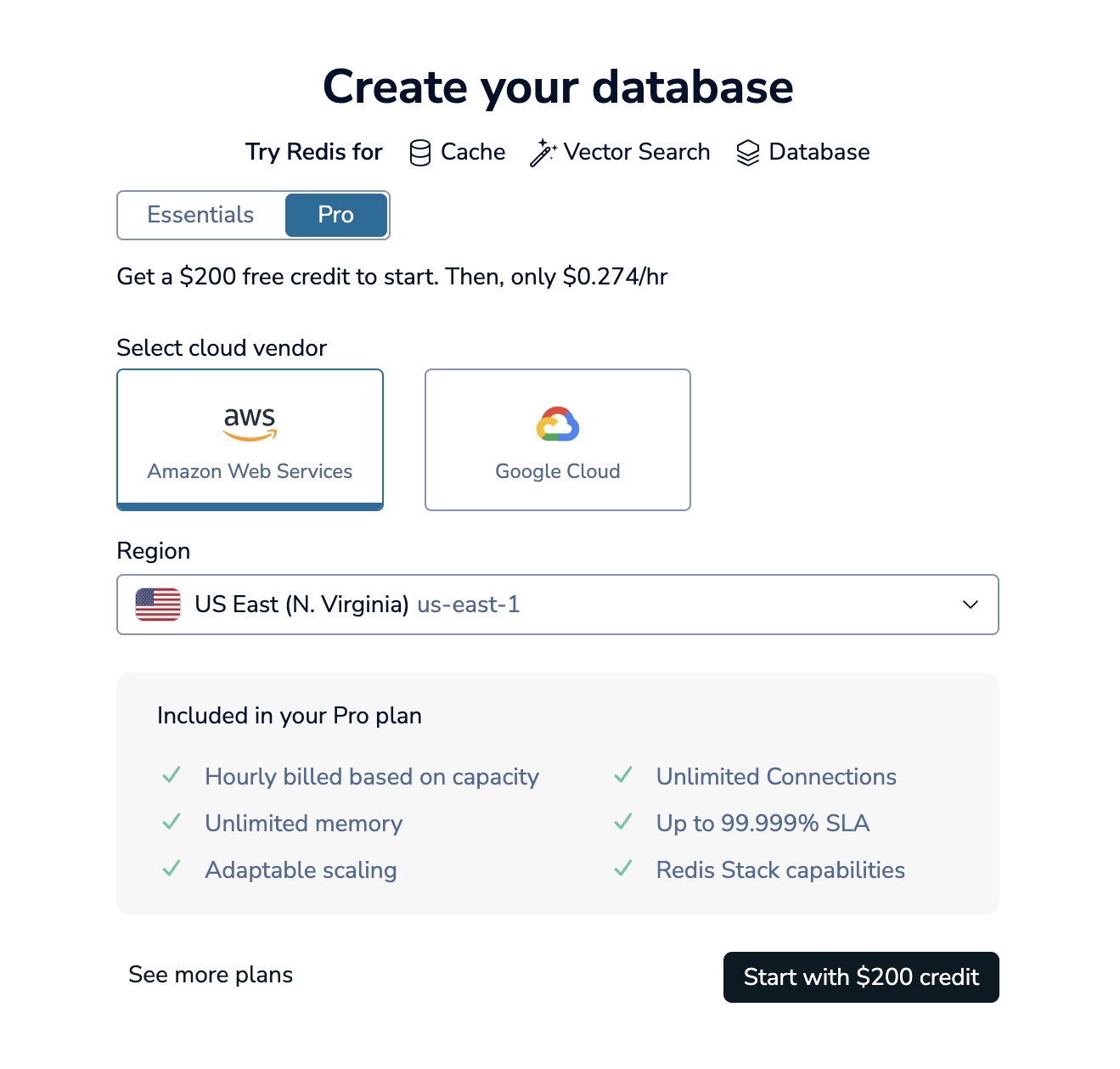The width and height of the screenshot is (1120, 1069).
Task: Click the AWS logo icon
Action: click(250, 423)
